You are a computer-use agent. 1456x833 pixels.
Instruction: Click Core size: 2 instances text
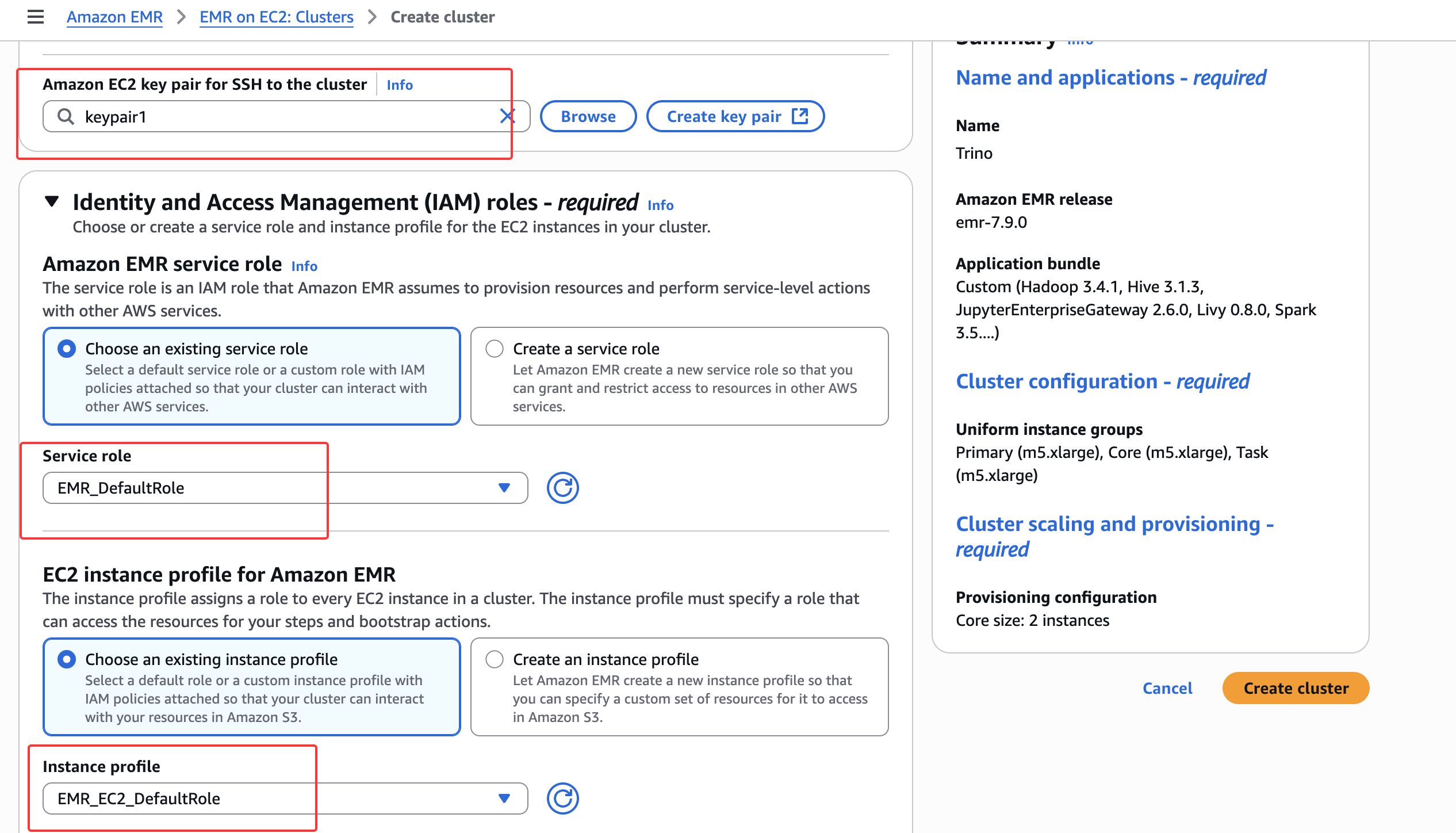coord(1032,620)
